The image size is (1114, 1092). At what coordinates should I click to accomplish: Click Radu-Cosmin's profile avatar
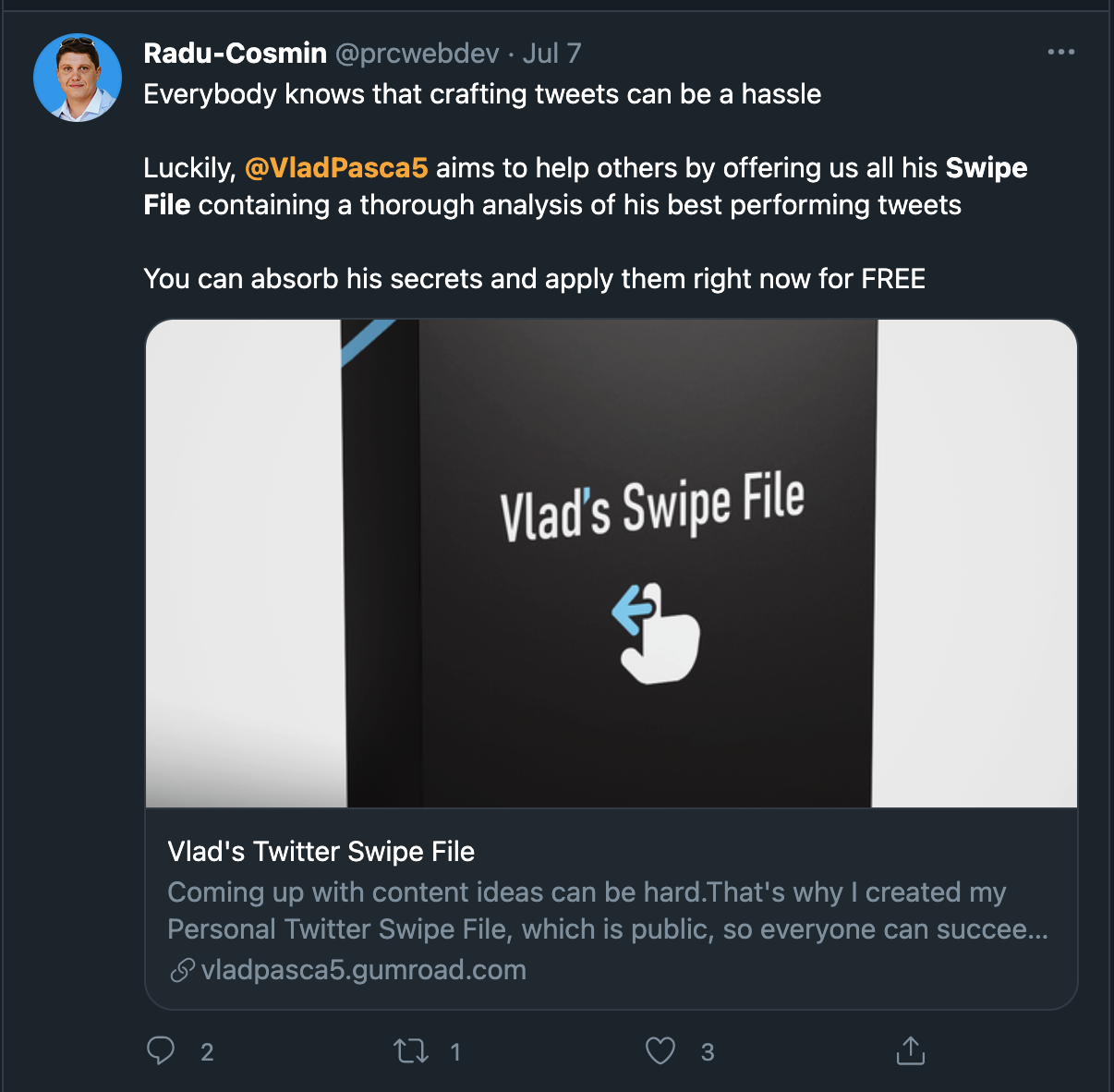78,78
